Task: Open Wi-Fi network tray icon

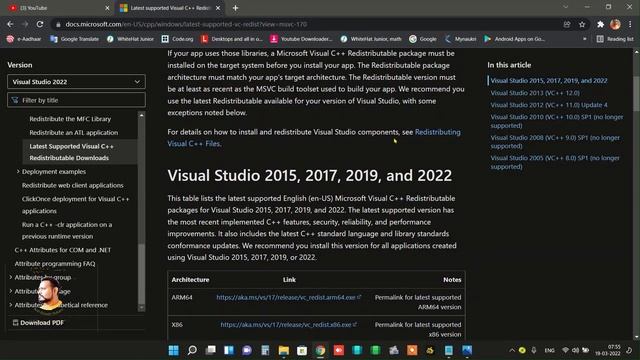Action: point(565,350)
